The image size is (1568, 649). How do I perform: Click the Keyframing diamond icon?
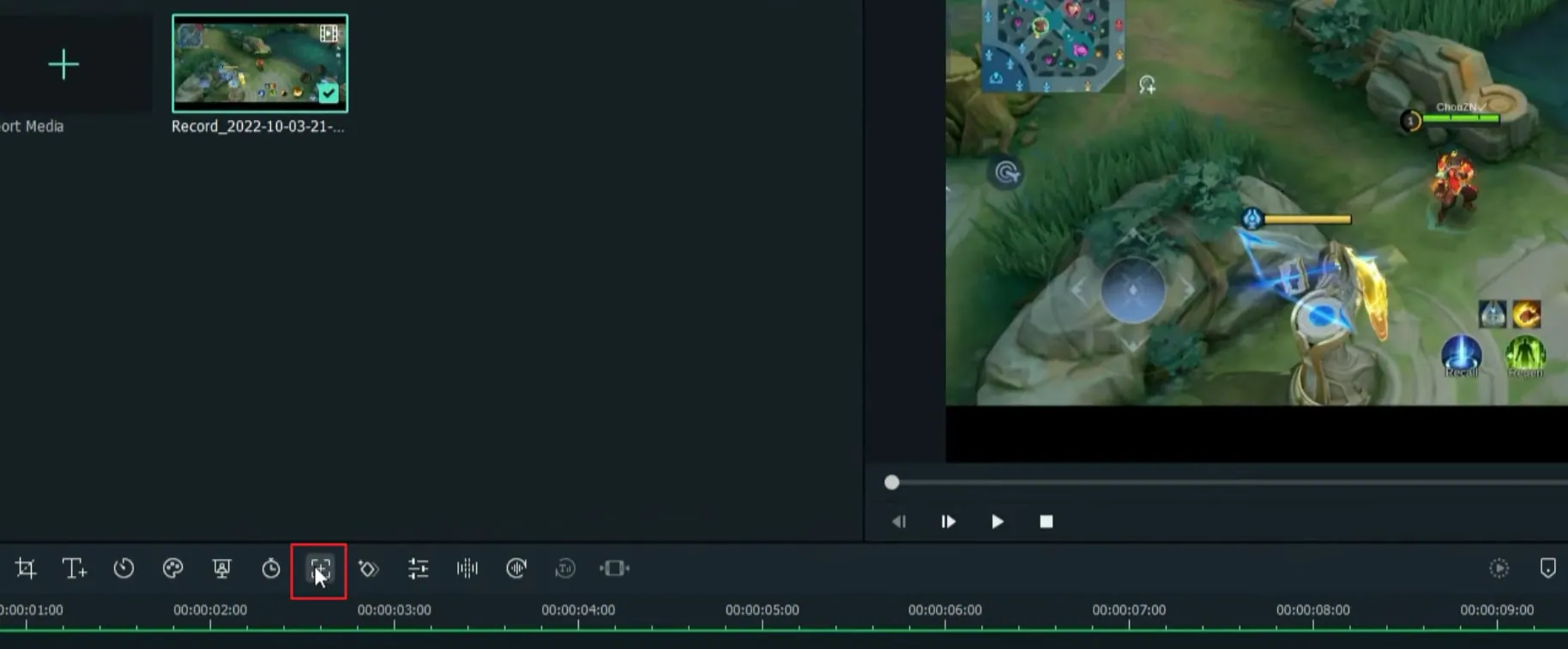[369, 568]
